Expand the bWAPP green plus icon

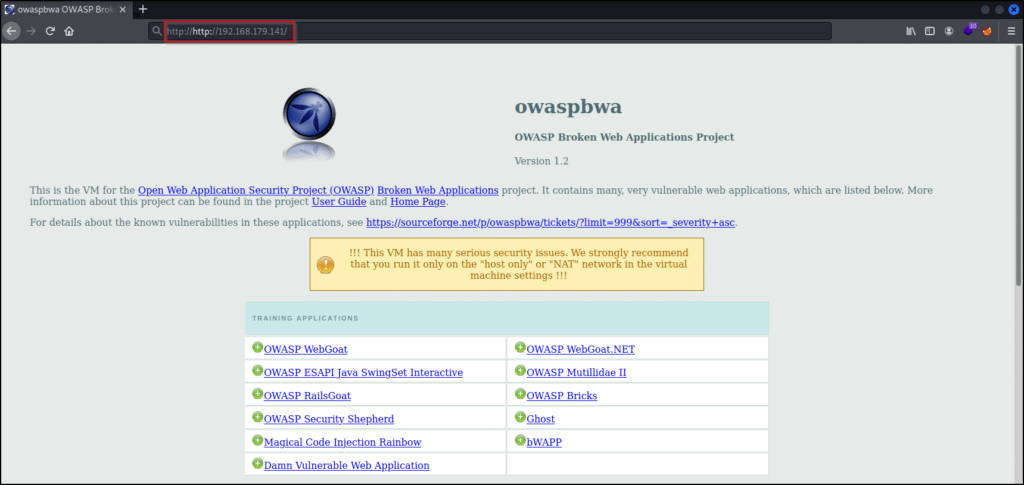point(520,440)
